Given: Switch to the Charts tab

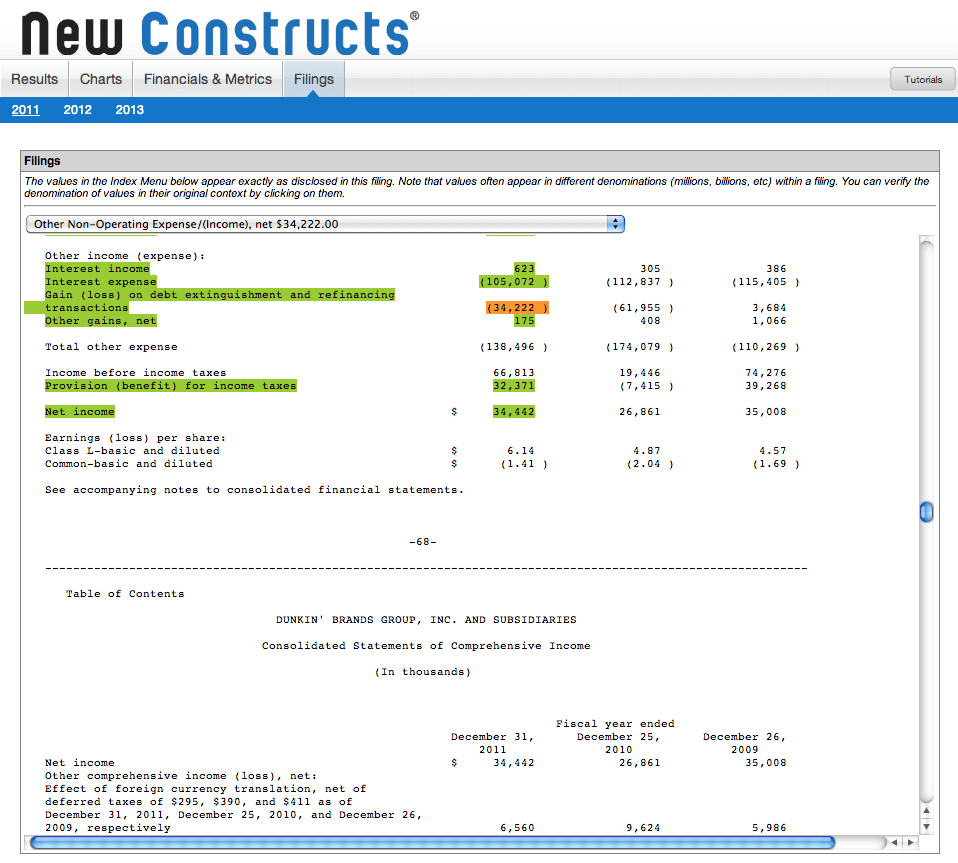Looking at the screenshot, I should click(x=101, y=79).
